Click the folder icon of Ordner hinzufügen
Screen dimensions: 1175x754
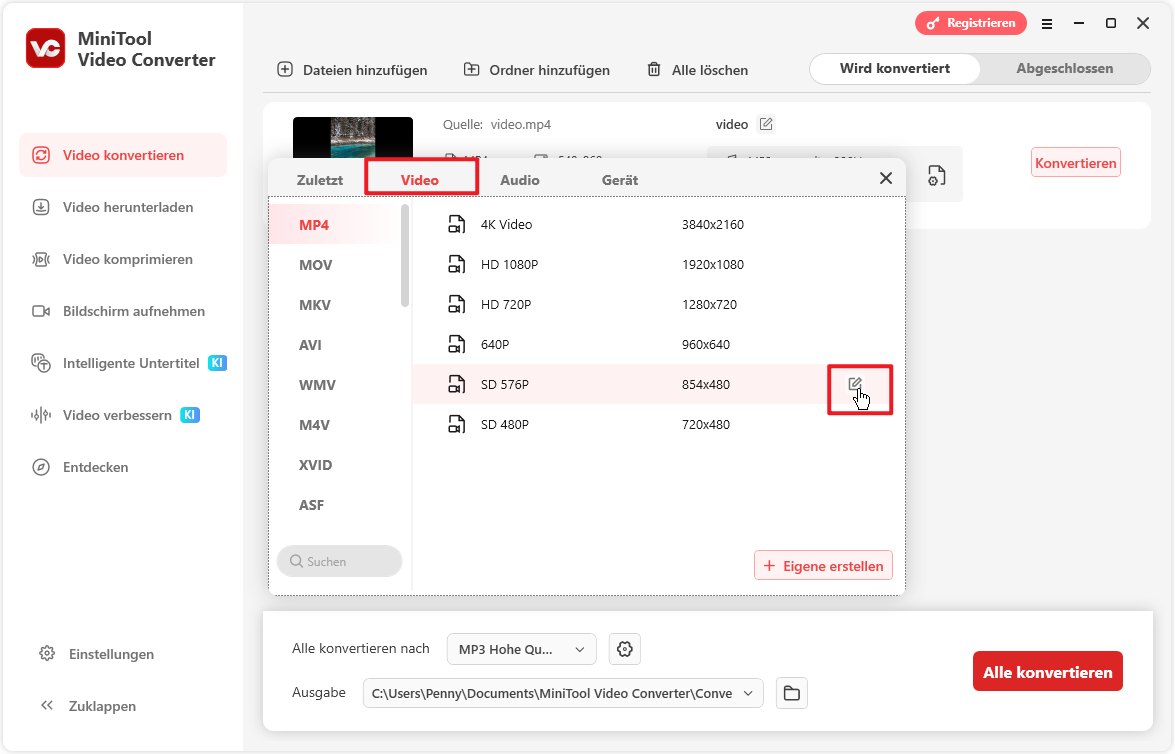[471, 70]
